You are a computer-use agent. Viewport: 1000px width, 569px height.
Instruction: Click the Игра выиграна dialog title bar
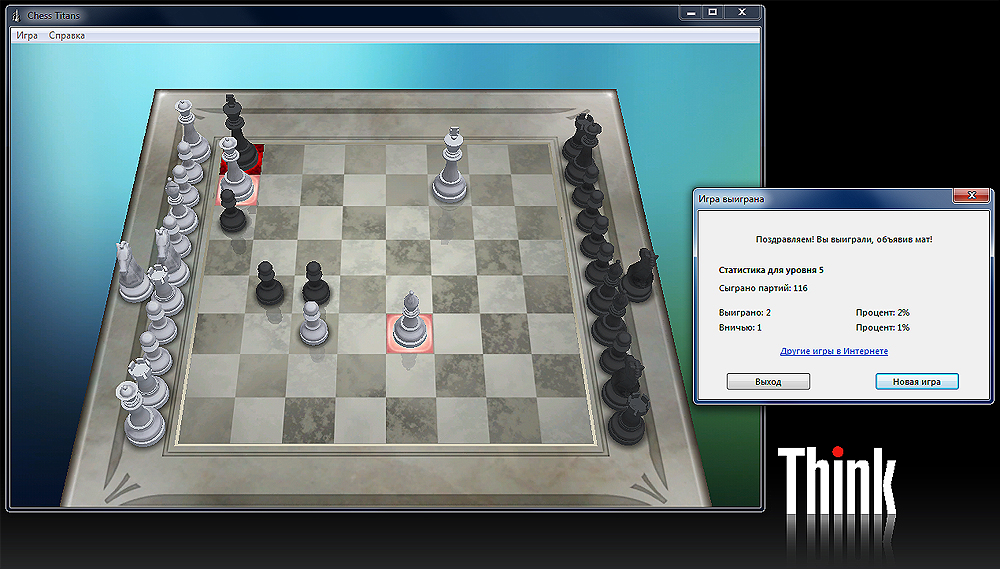[823, 198]
